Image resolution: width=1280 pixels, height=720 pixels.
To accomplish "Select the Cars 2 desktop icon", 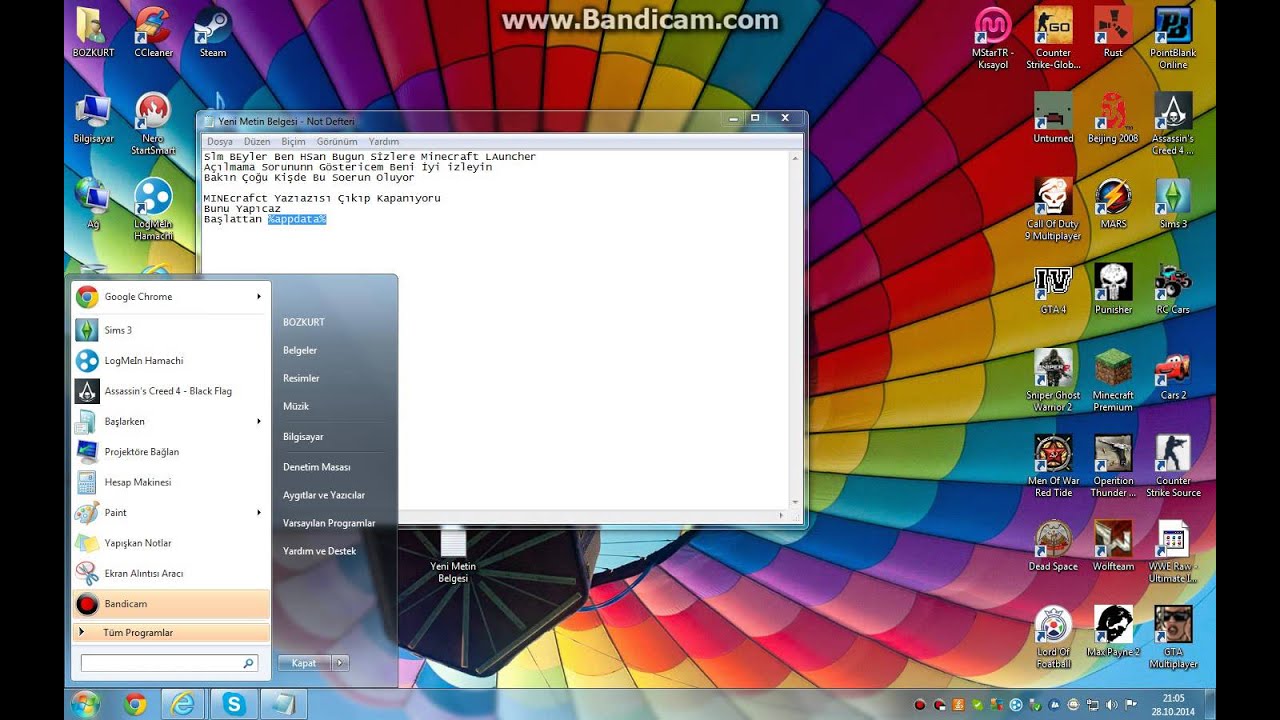I will coord(1173,375).
